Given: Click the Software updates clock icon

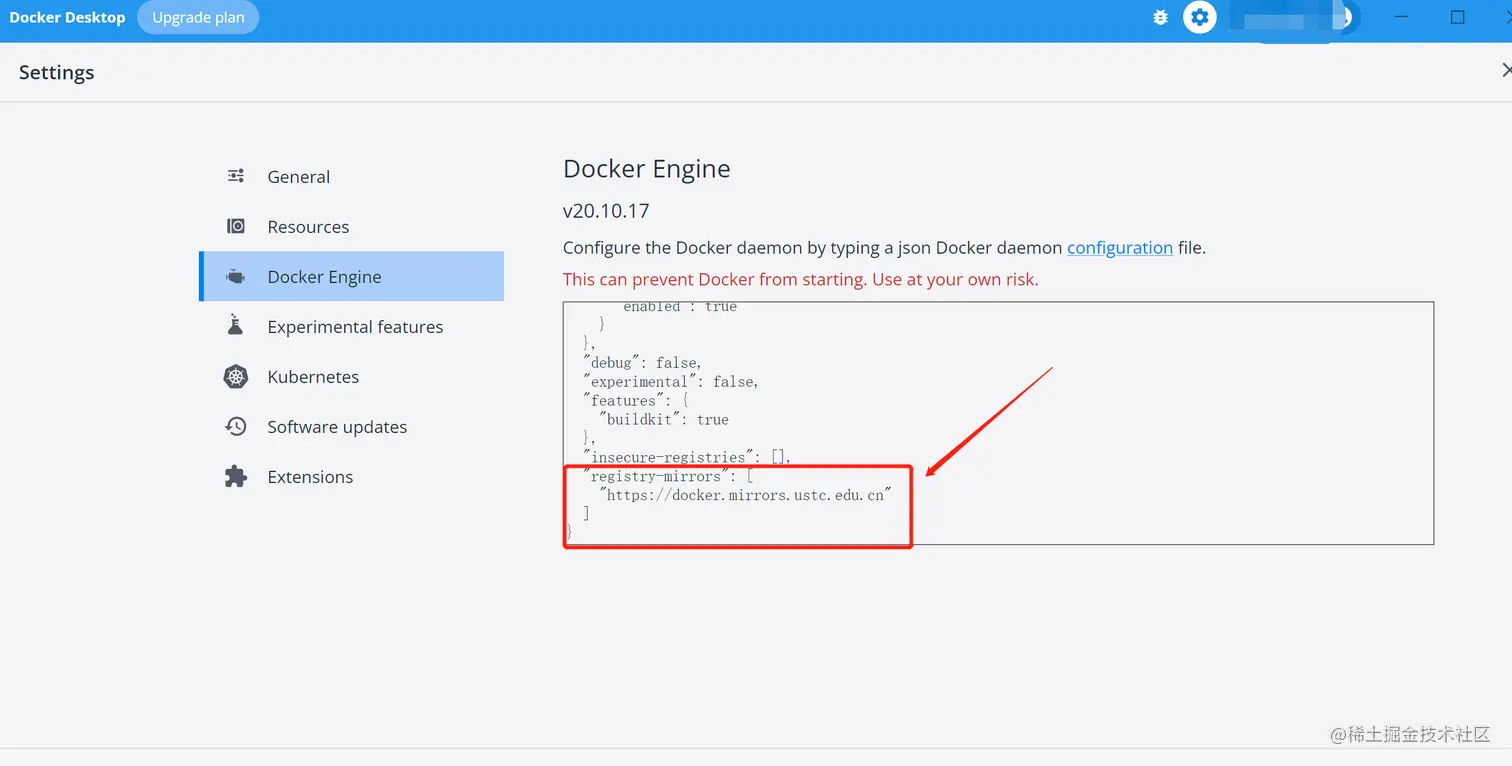Looking at the screenshot, I should (x=236, y=427).
